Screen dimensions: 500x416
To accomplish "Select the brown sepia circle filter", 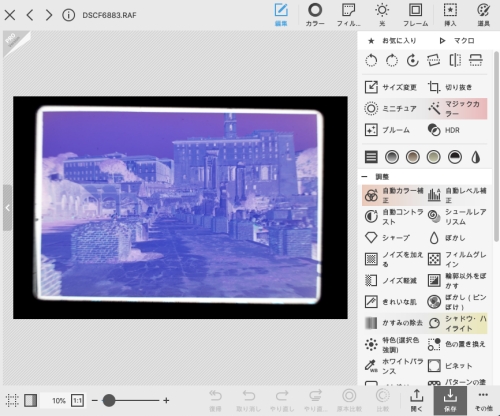I will 413,157.
